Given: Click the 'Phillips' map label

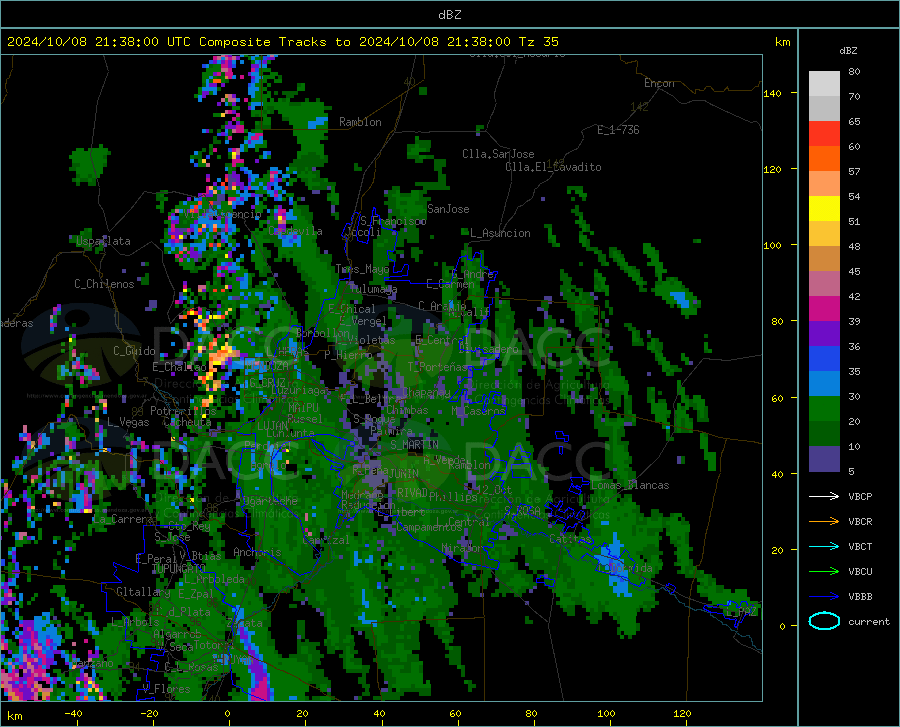Looking at the screenshot, I should (x=452, y=497).
